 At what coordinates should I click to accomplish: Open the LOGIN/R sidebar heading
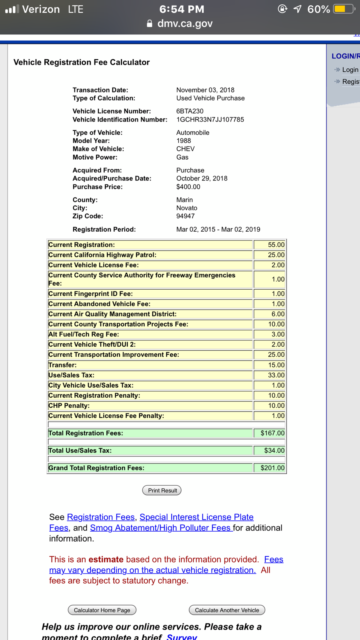point(346,56)
